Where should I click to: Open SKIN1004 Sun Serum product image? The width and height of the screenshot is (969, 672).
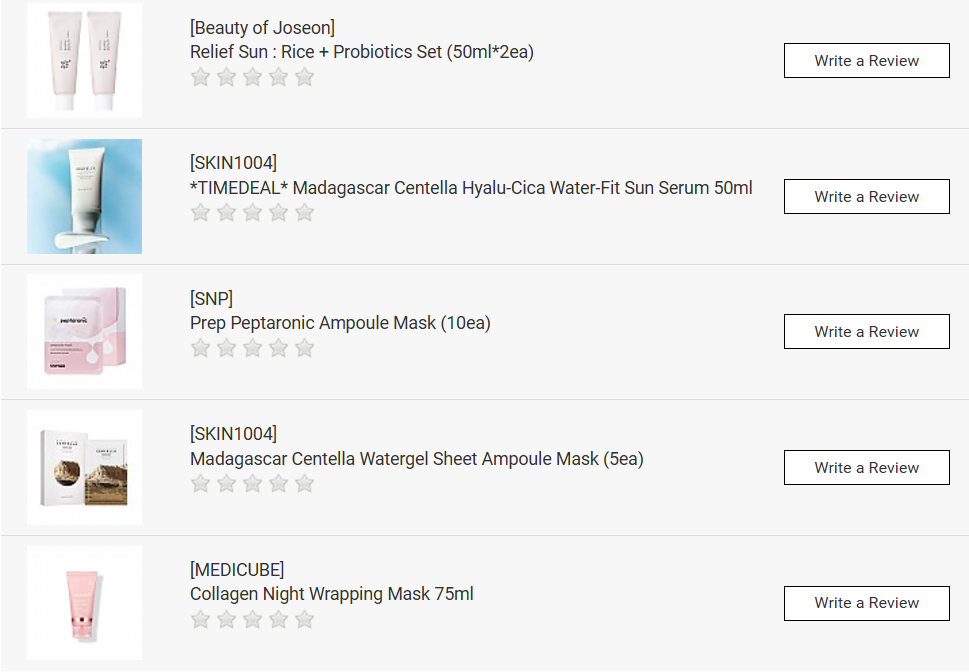click(x=85, y=197)
